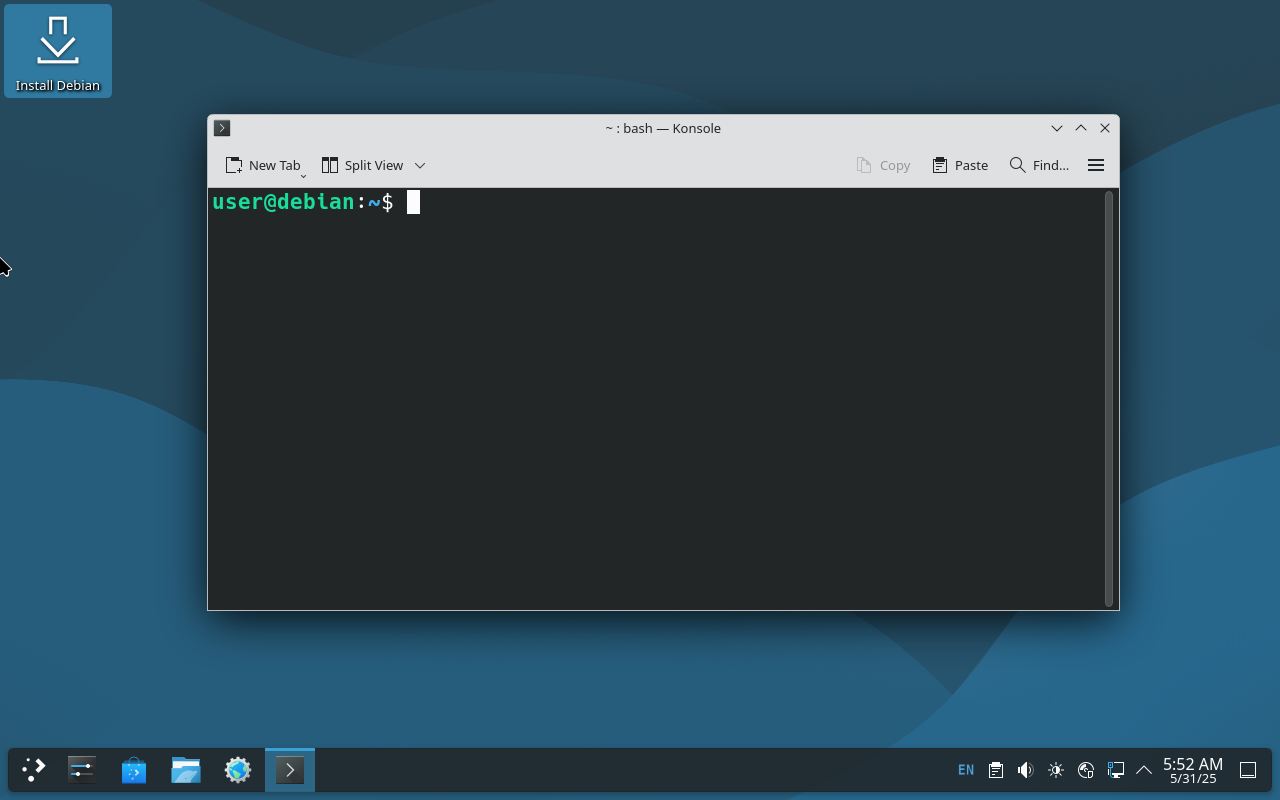Open the Find... search bar
Screen dimensions: 1280x800
point(1039,165)
